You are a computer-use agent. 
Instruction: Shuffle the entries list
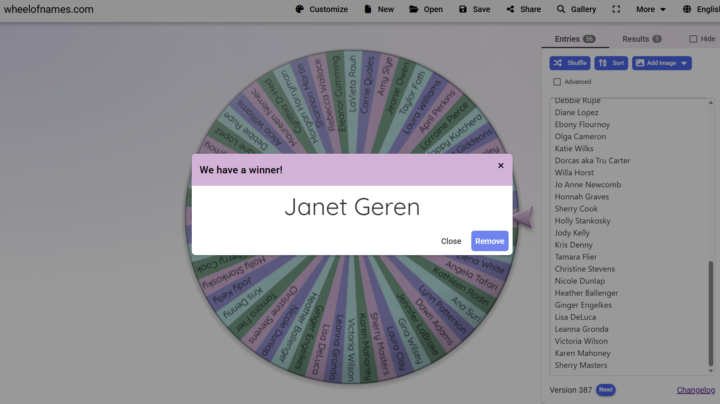click(x=570, y=63)
